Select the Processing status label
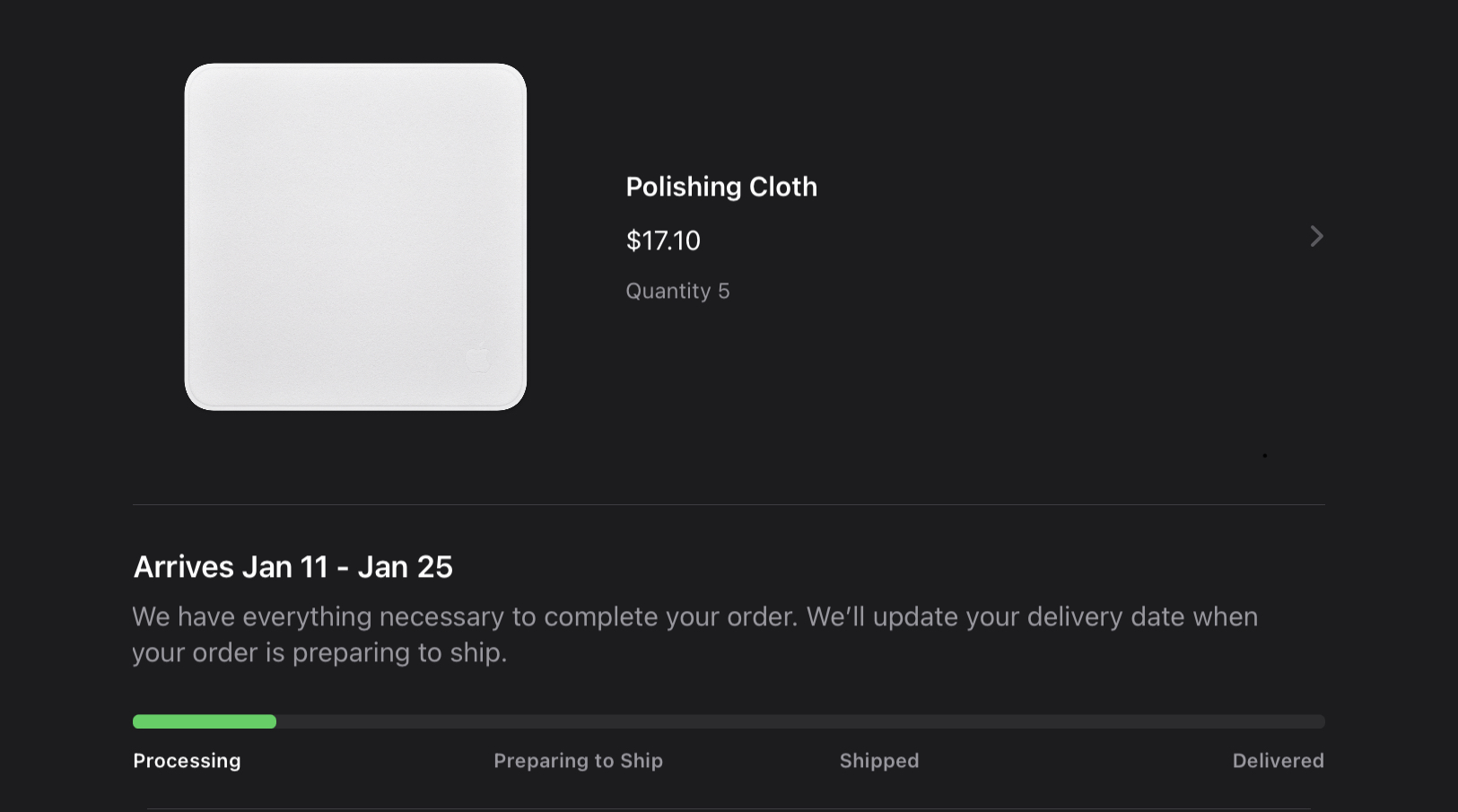 tap(187, 761)
